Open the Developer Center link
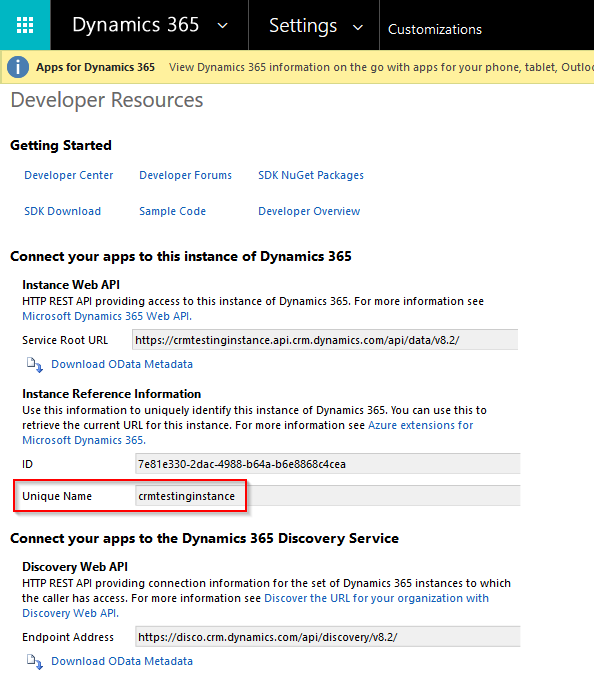This screenshot has width=594, height=684. click(68, 175)
